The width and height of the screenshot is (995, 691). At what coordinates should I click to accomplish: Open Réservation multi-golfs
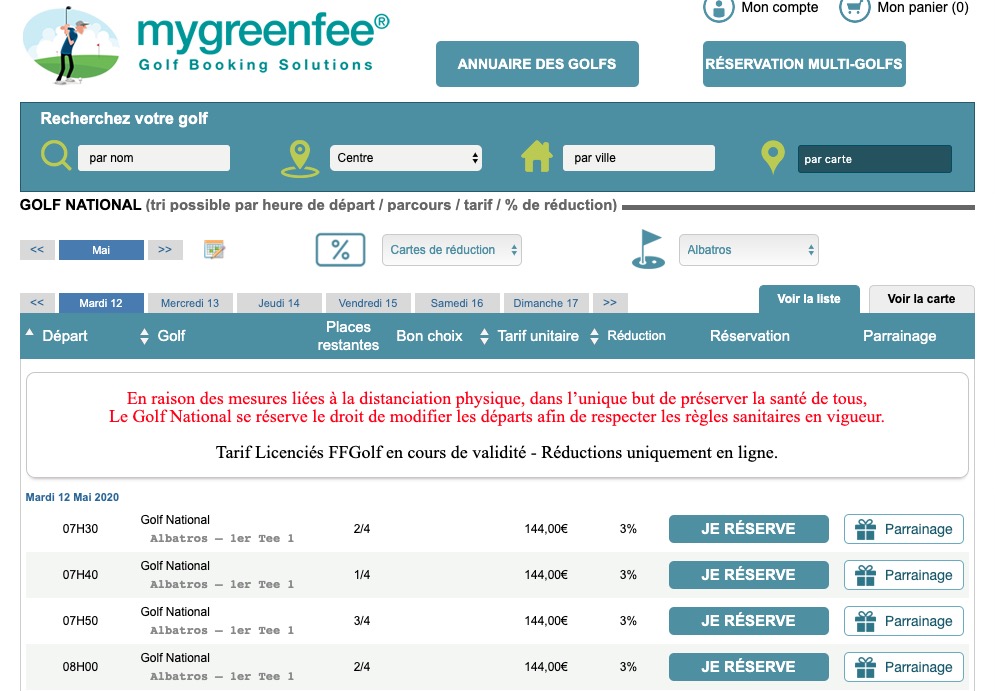[x=804, y=64]
